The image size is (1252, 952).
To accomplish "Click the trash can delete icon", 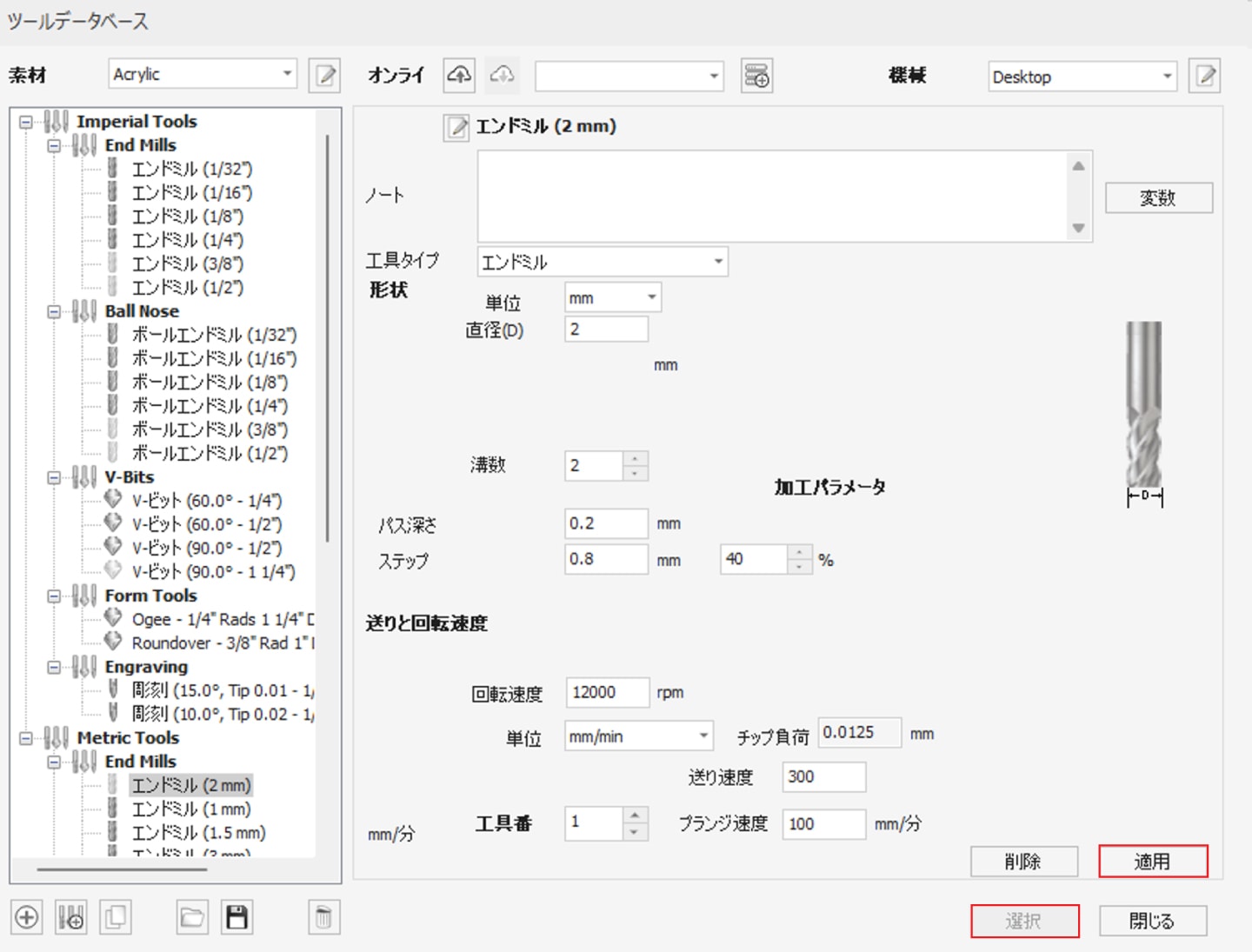I will [x=323, y=917].
